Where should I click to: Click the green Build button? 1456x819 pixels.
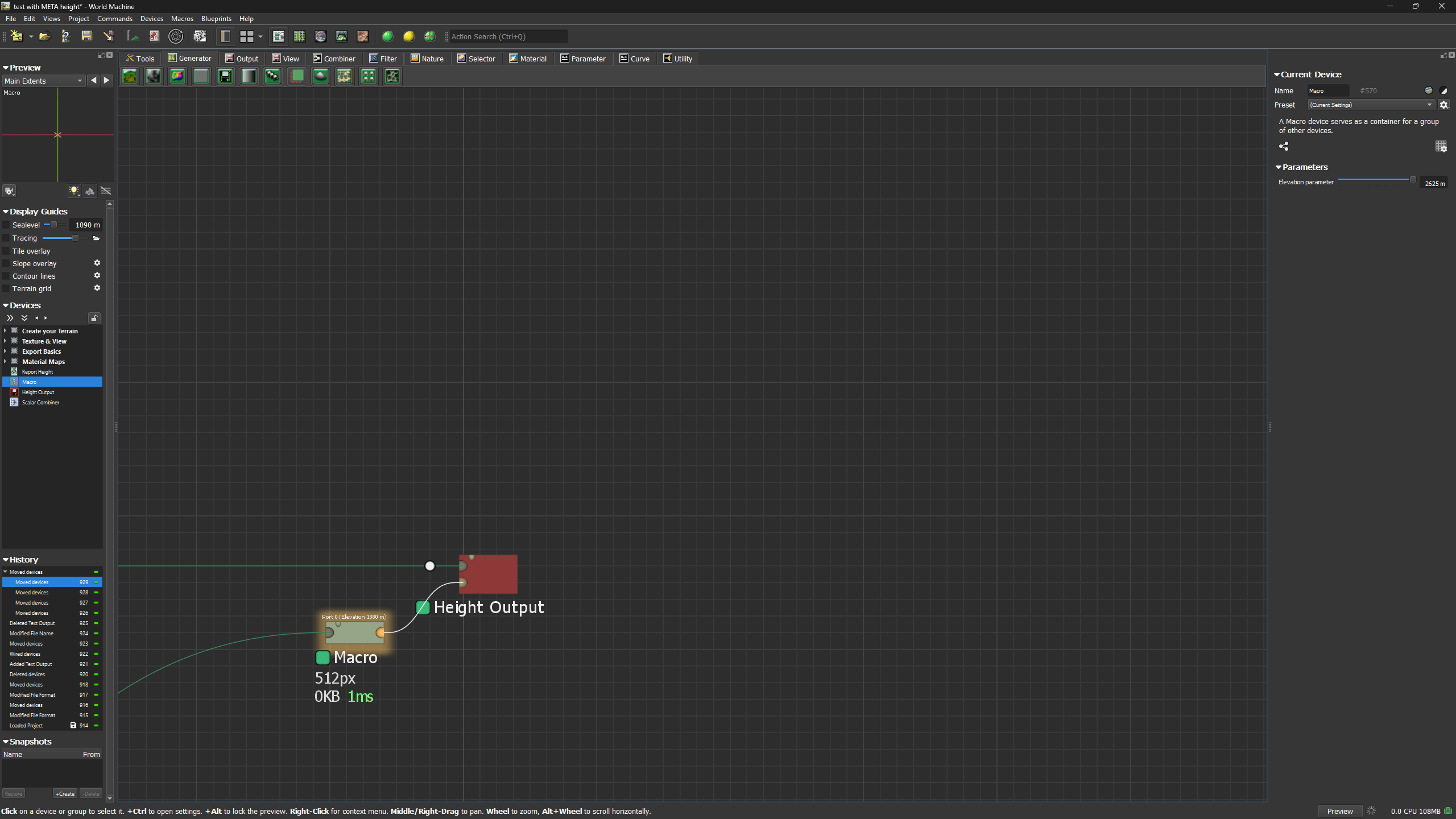(x=387, y=36)
